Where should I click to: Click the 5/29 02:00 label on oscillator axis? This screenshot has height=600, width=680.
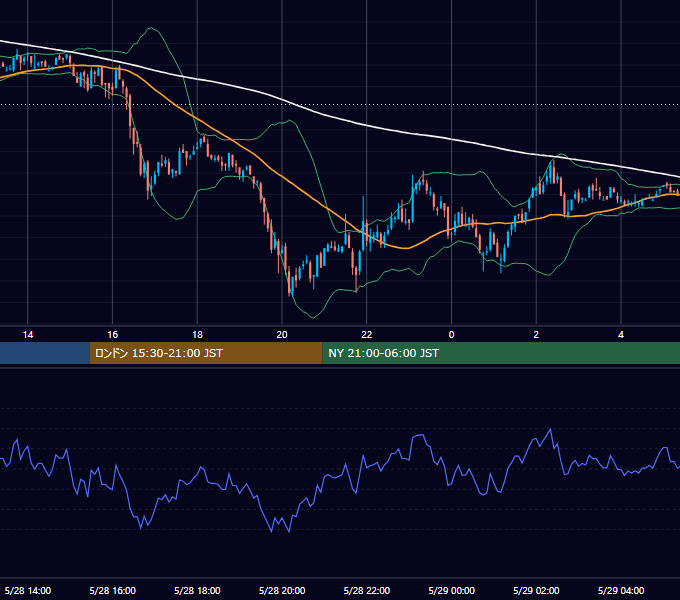pyautogui.click(x=536, y=590)
